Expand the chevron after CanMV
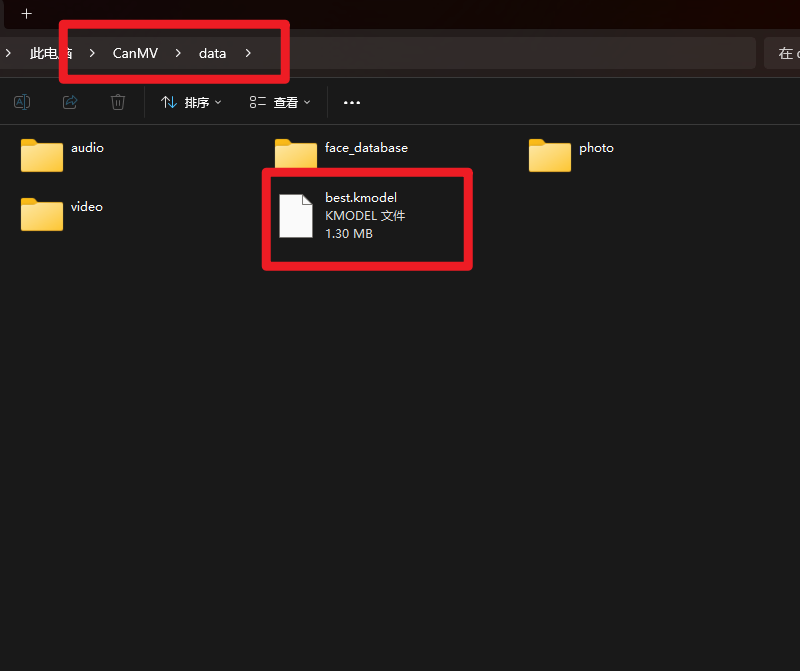Screen dimensions: 800x671 click(178, 53)
